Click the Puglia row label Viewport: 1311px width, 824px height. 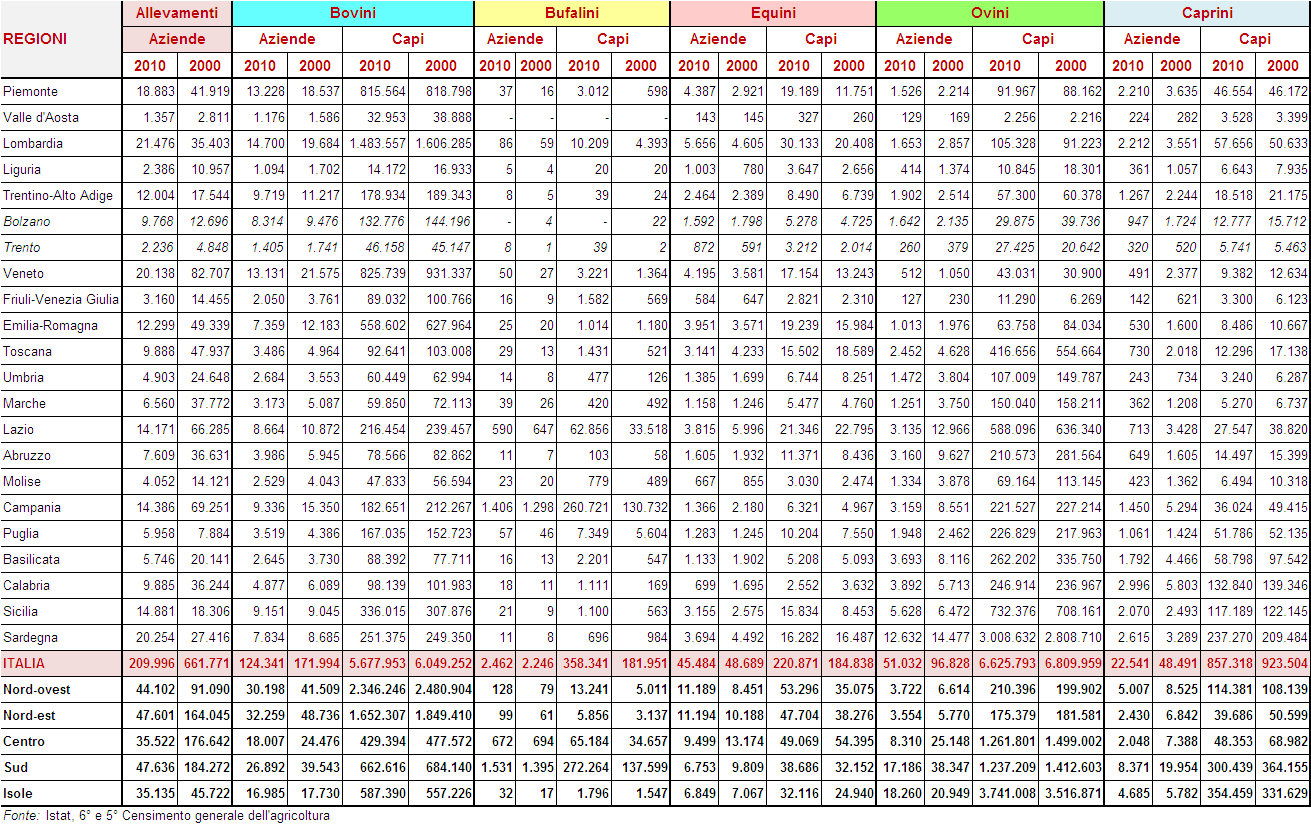[x=22, y=534]
